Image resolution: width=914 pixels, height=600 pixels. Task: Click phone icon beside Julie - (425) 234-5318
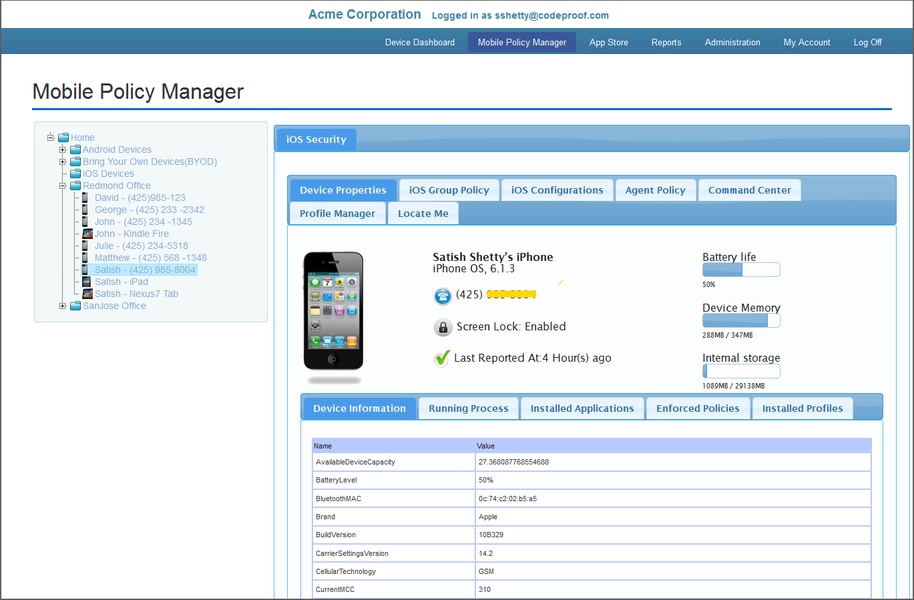tap(85, 245)
